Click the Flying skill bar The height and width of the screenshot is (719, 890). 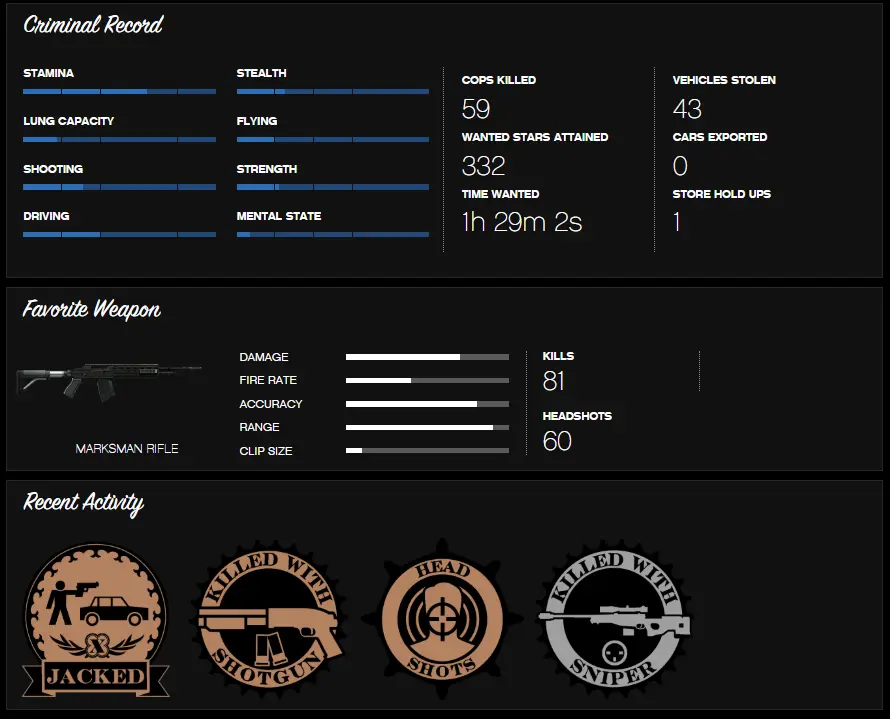333,139
